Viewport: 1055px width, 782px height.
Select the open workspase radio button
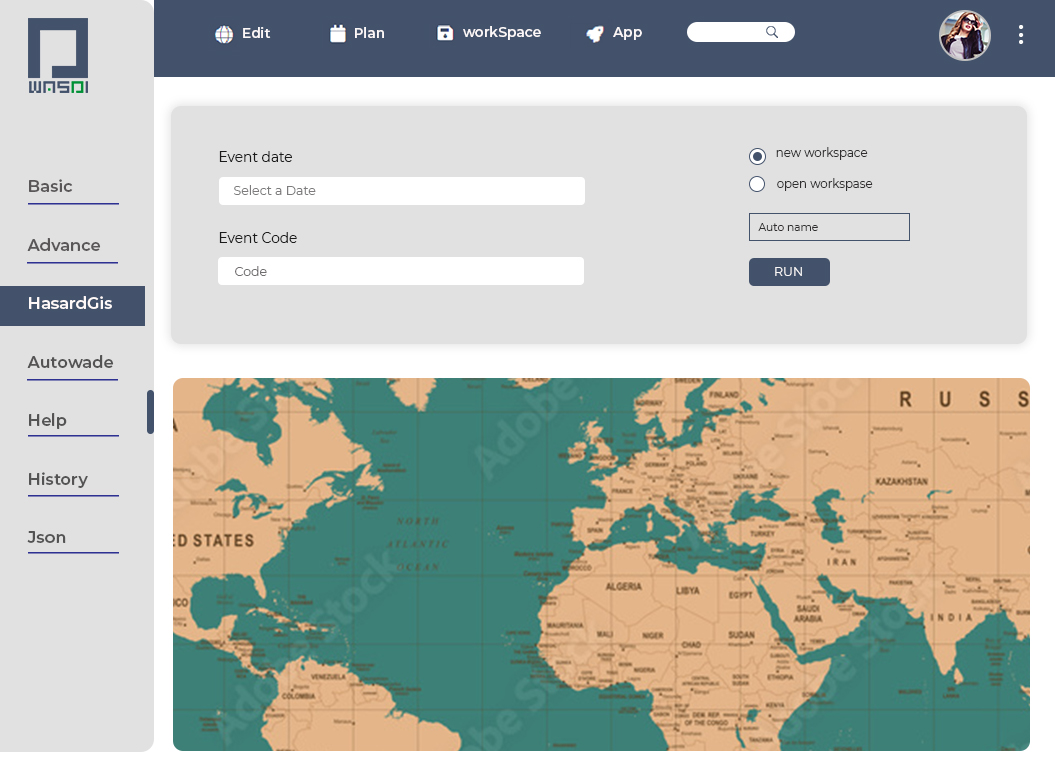point(757,184)
